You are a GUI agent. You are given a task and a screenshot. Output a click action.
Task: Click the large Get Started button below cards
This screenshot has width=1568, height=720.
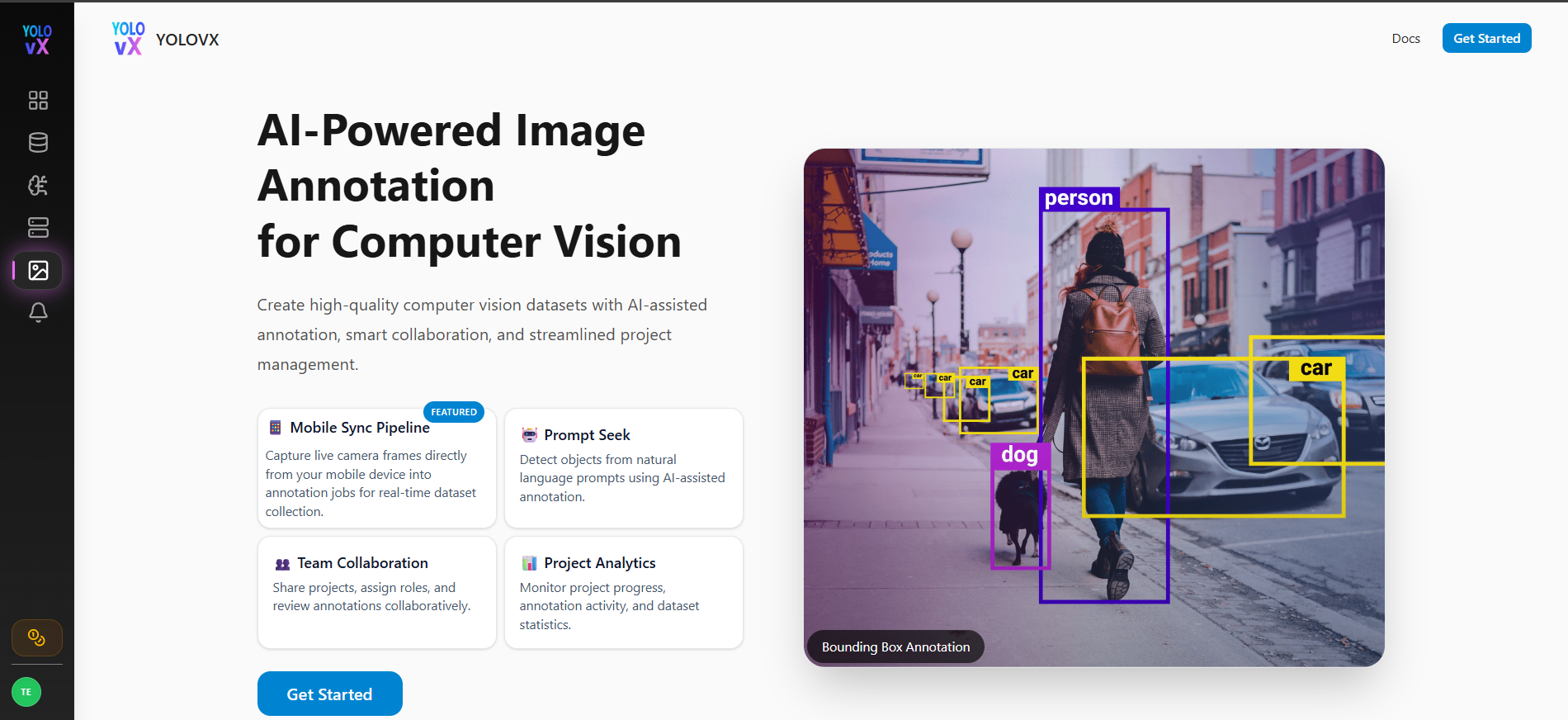coord(329,694)
